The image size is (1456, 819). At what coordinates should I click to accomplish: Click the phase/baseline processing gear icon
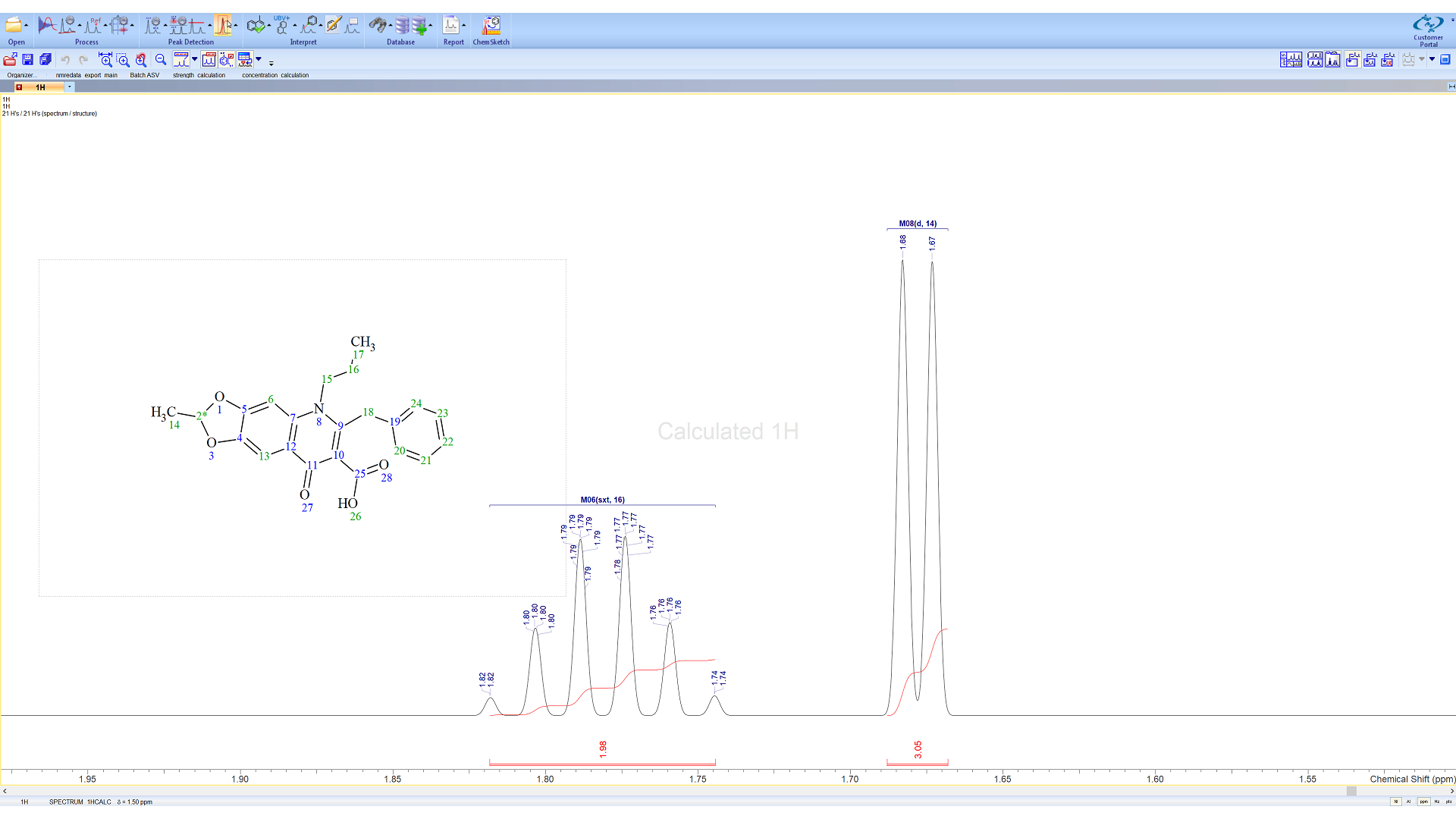click(x=68, y=25)
